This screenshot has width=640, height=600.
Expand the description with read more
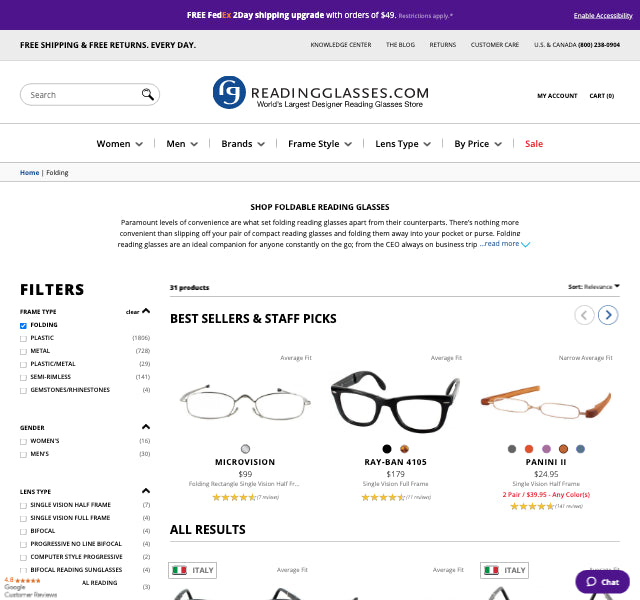point(504,244)
